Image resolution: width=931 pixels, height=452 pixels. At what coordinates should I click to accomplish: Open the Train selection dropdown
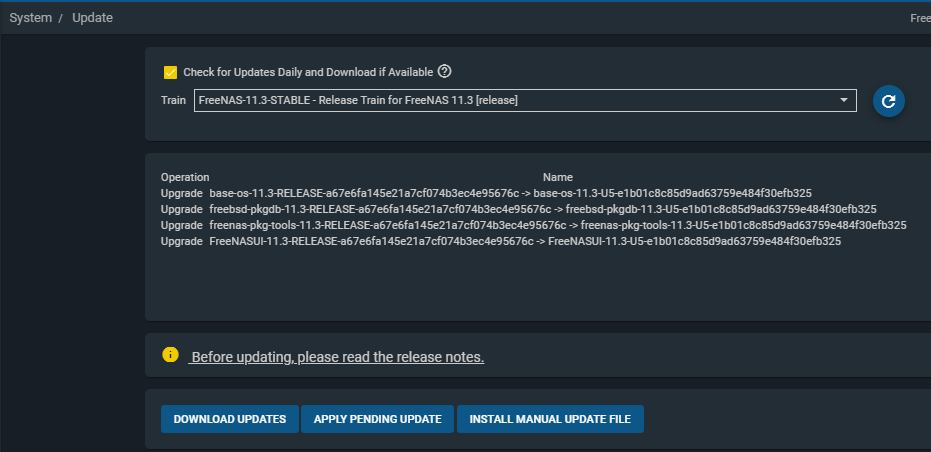(525, 100)
